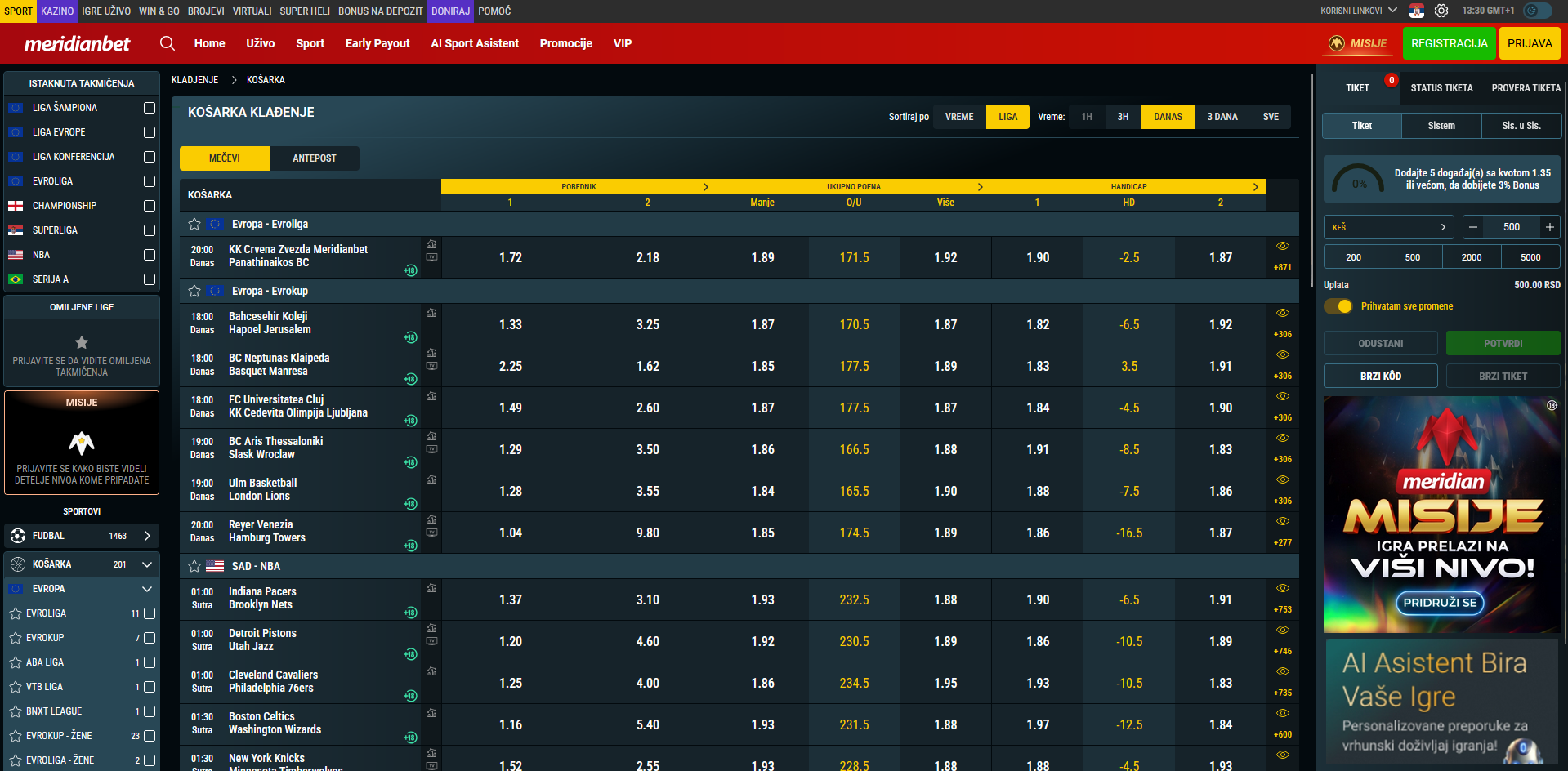Open the Early Payout menu item

[x=377, y=43]
